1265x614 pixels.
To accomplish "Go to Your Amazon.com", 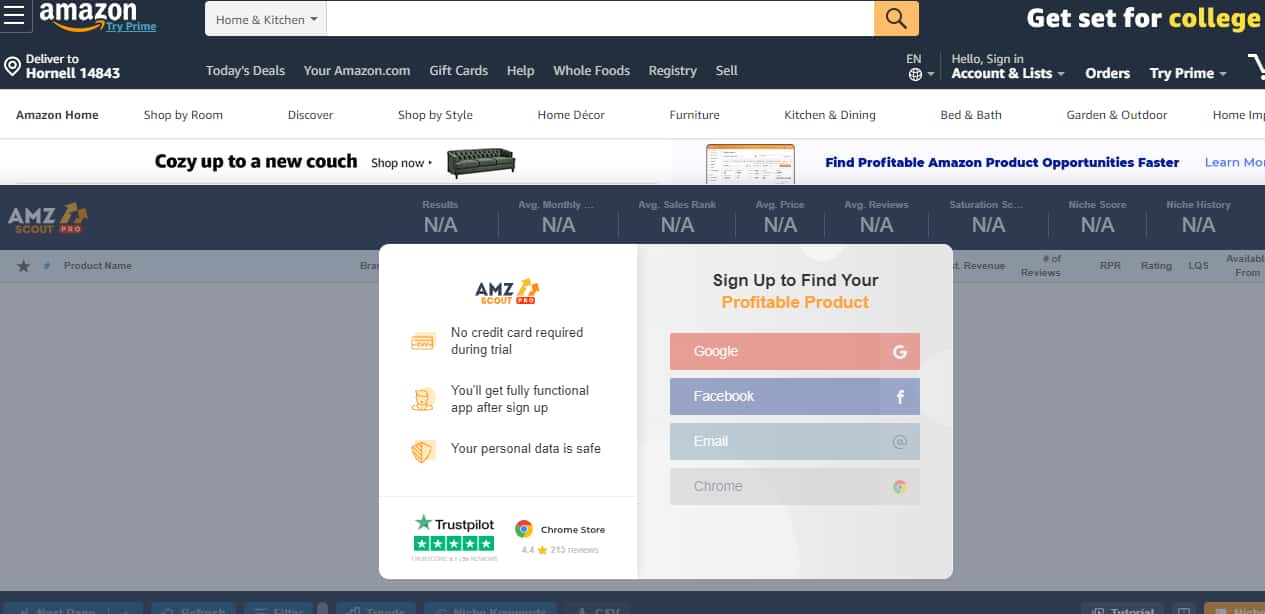I will coord(357,71).
